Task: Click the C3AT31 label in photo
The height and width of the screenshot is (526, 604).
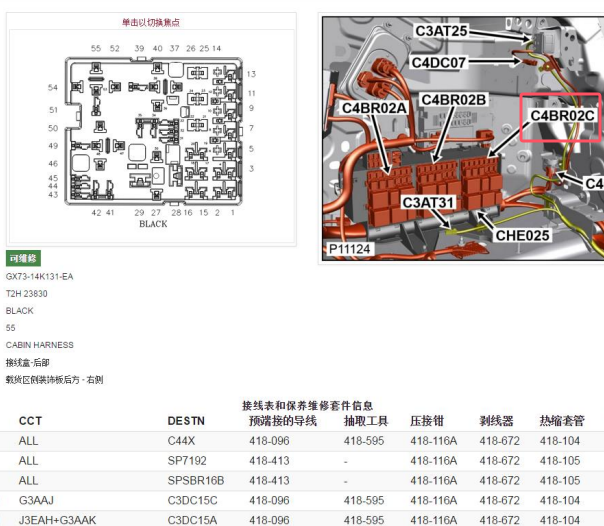Action: click(428, 203)
